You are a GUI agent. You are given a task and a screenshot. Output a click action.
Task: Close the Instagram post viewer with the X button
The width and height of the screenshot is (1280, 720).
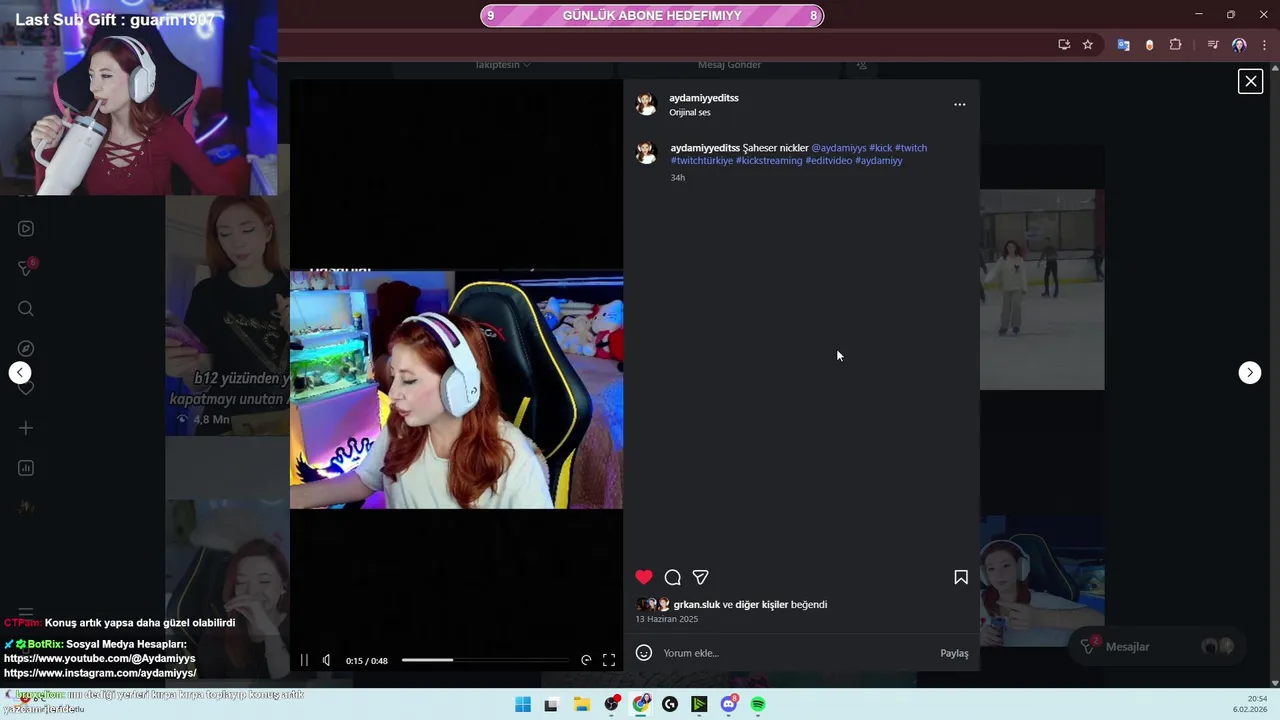(x=1250, y=82)
